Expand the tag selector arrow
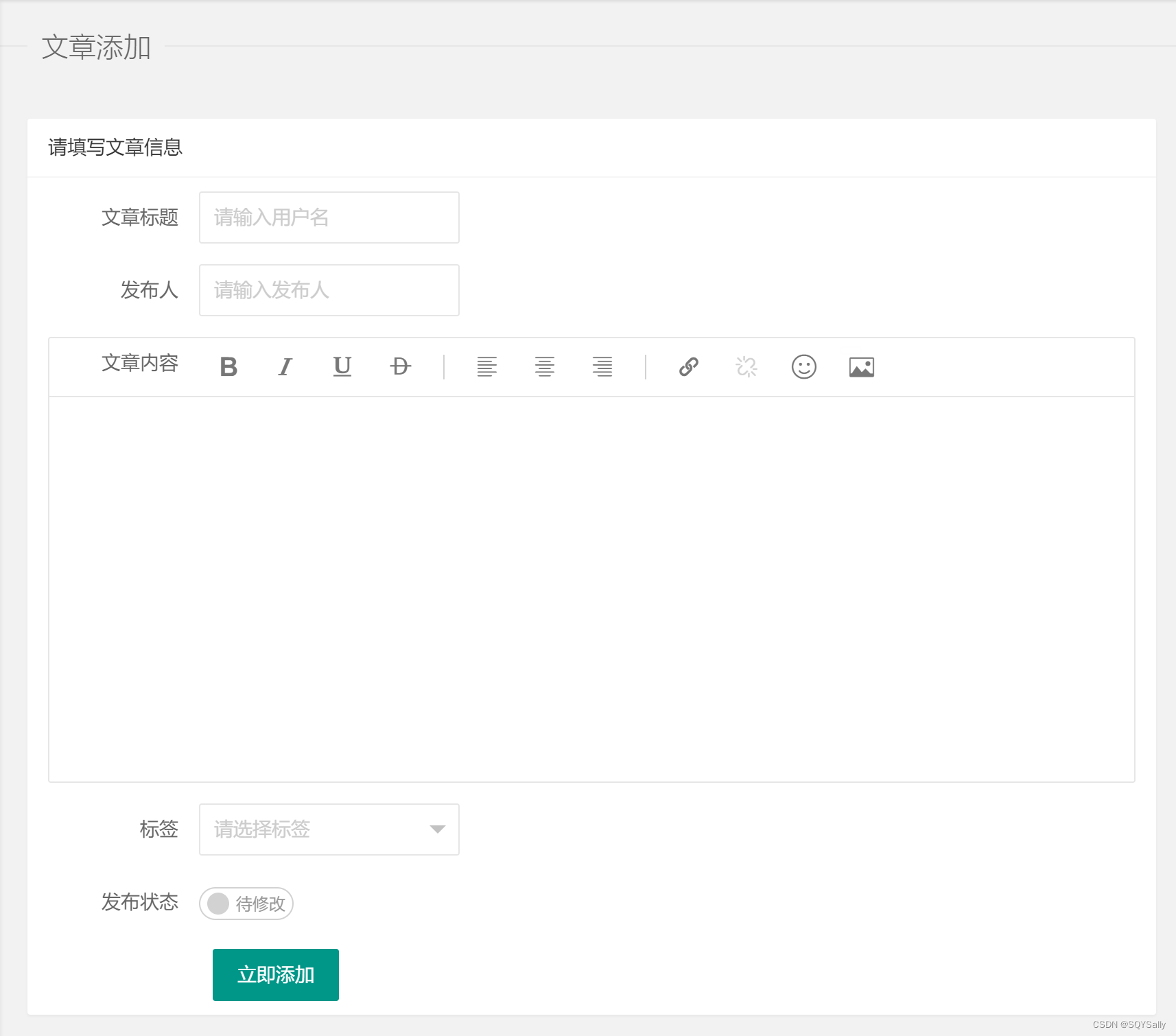 click(438, 829)
